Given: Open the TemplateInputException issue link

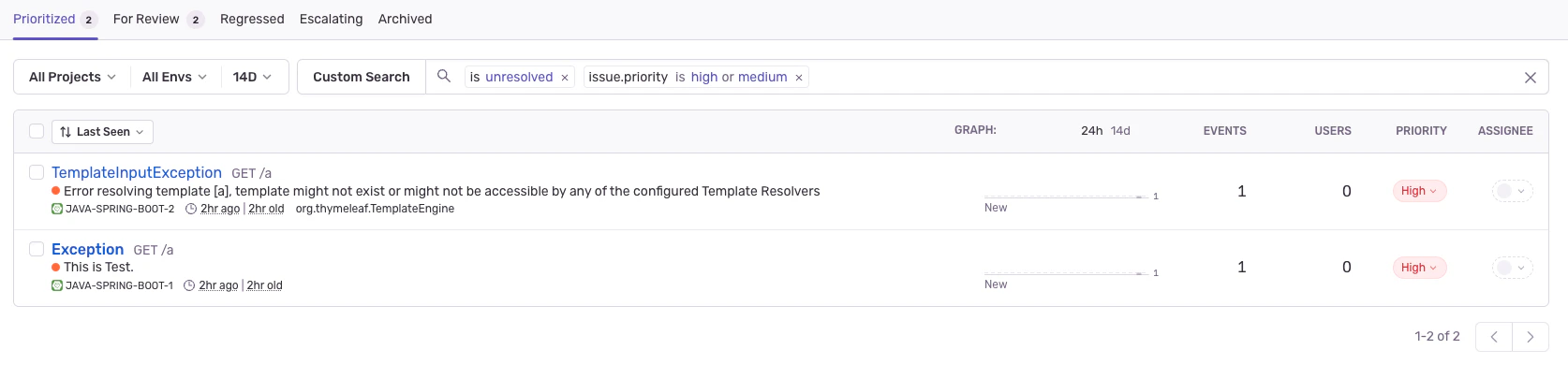Looking at the screenshot, I should coord(137,172).
